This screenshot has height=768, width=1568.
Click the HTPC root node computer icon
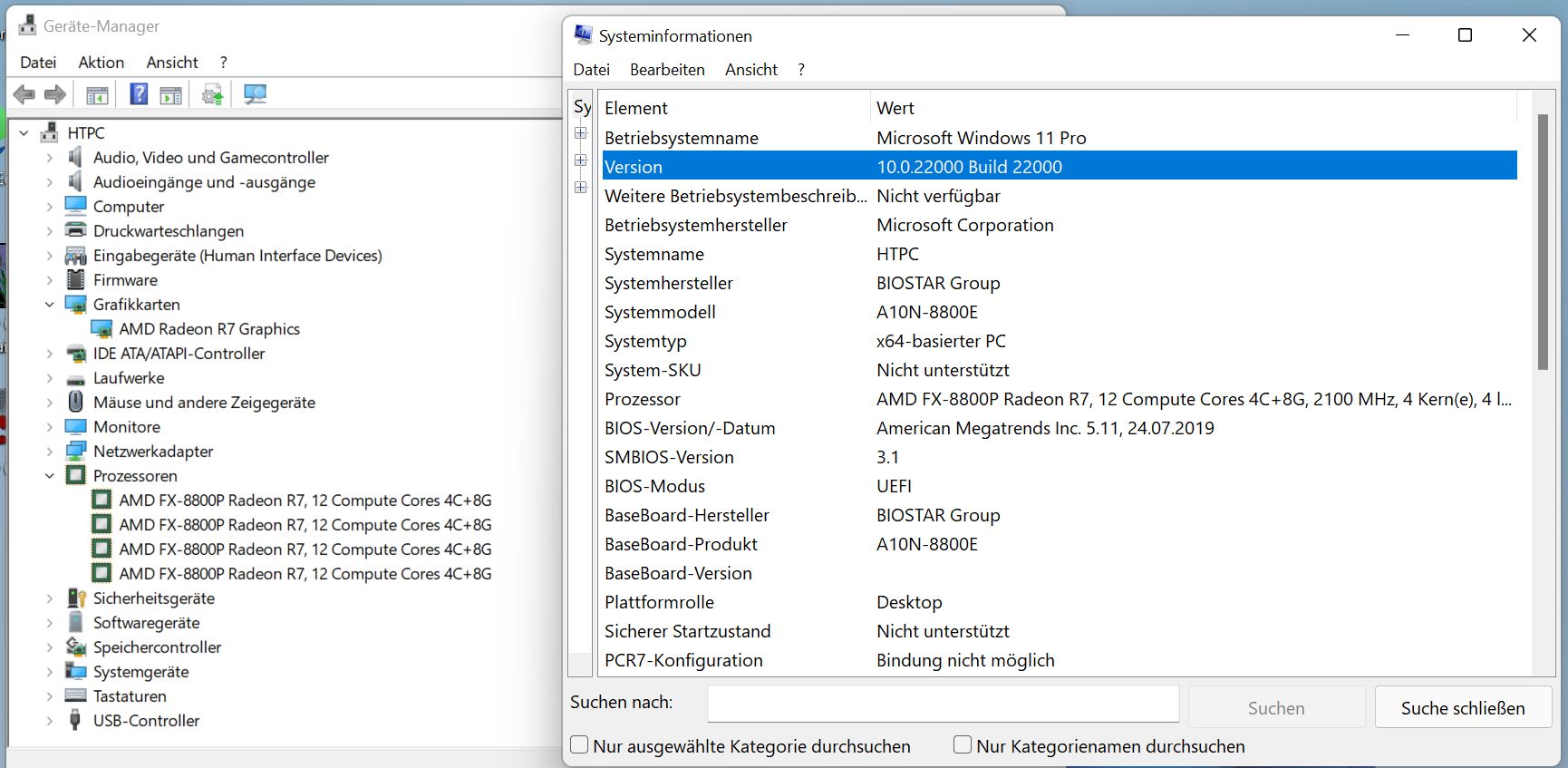pyautogui.click(x=50, y=133)
